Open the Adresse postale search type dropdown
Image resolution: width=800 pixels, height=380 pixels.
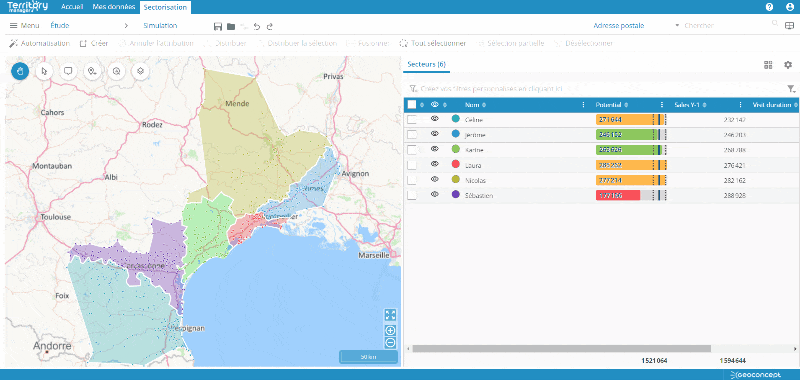coord(637,26)
